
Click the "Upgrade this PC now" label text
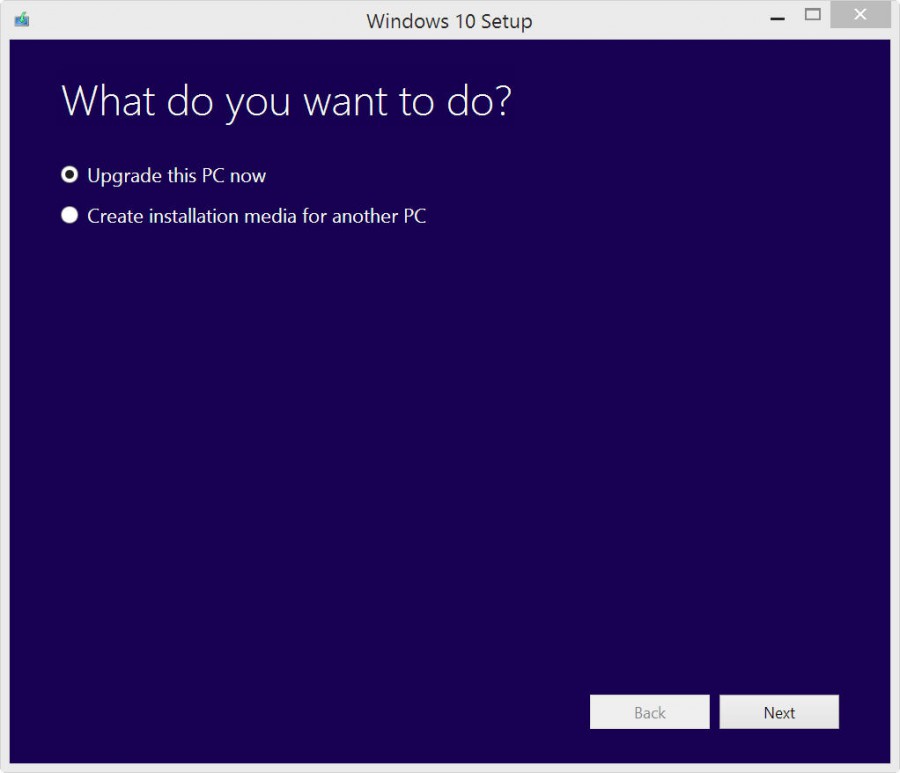coord(176,175)
